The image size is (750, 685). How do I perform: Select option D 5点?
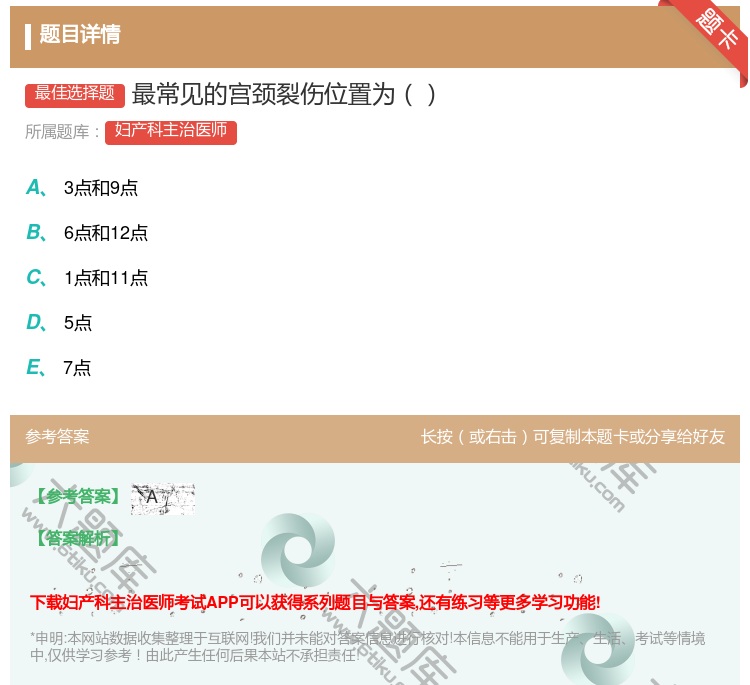pyautogui.click(x=59, y=323)
